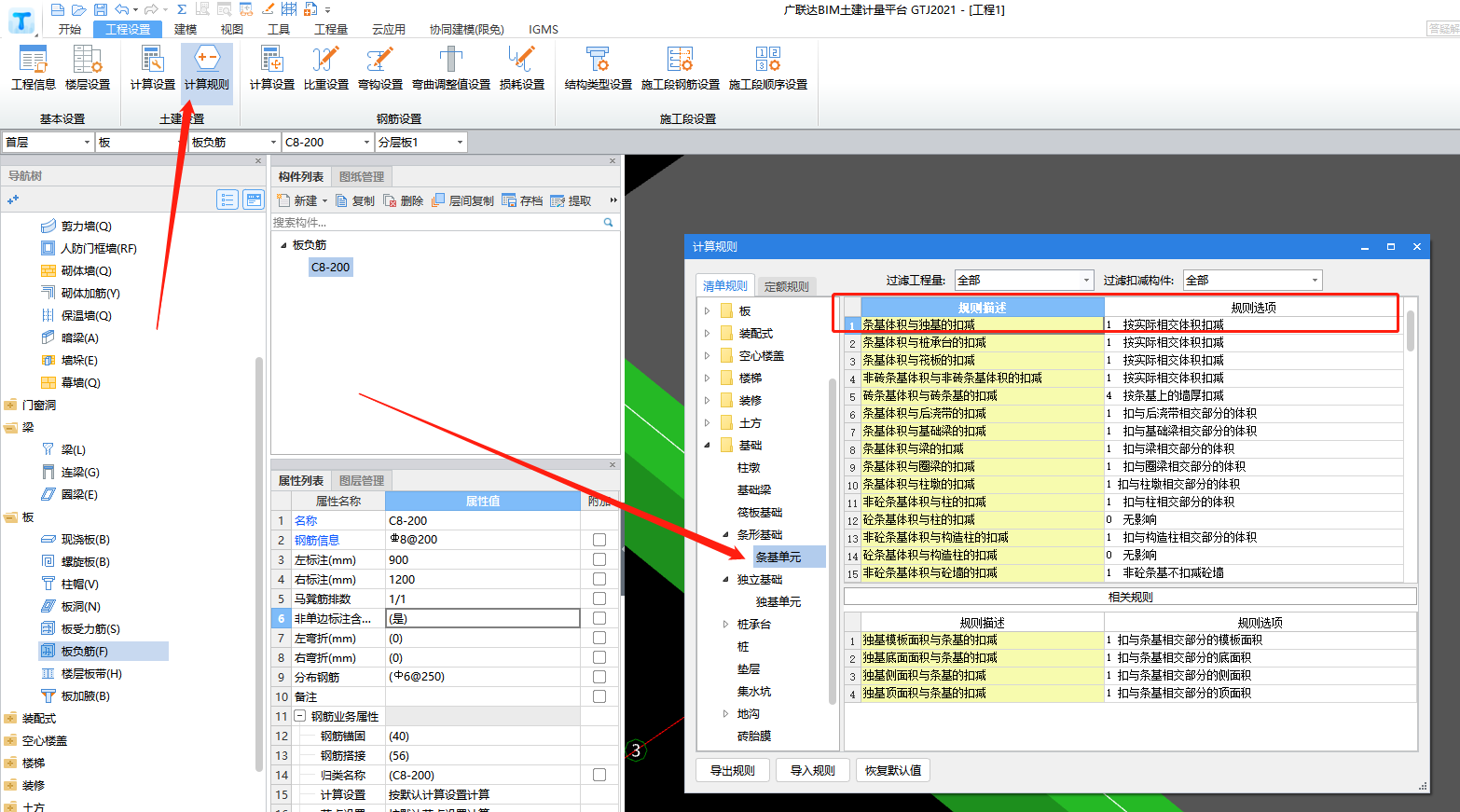
Task: Toggle 附加 checkbox for 钢筋信息 row
Action: point(599,540)
